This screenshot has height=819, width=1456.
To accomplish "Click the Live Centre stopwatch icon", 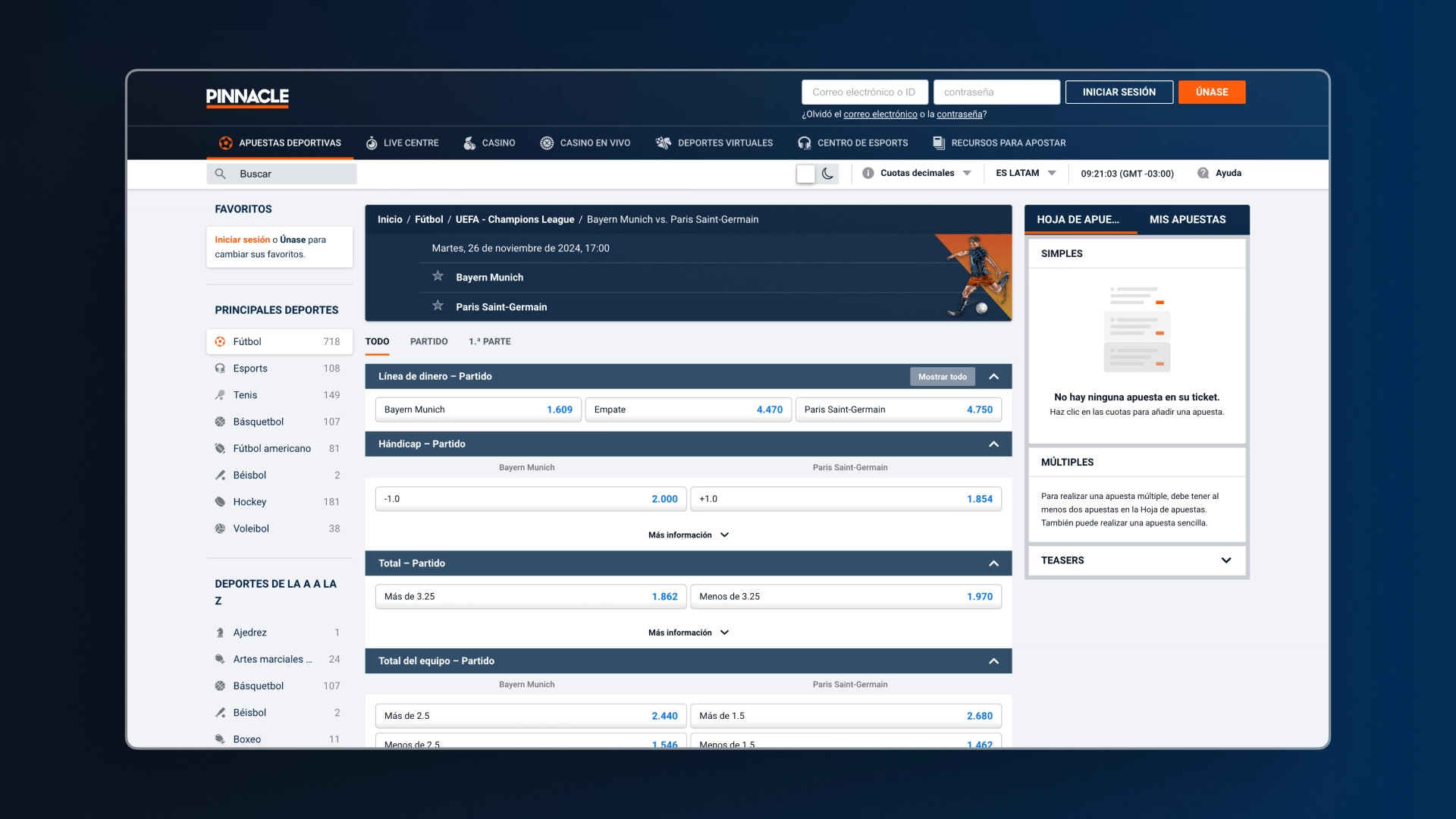I will click(372, 143).
